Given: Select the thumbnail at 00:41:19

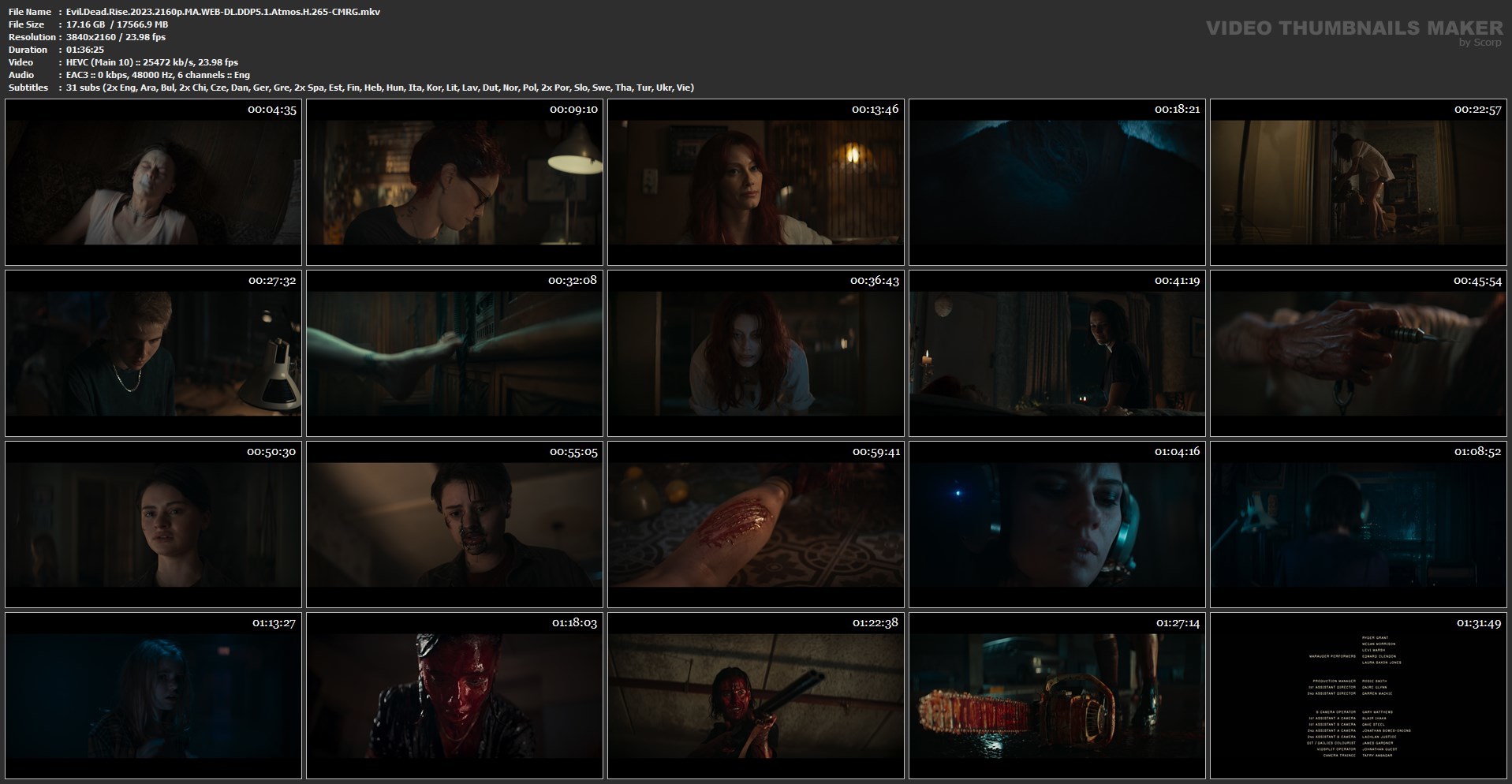Looking at the screenshot, I should [x=1057, y=353].
